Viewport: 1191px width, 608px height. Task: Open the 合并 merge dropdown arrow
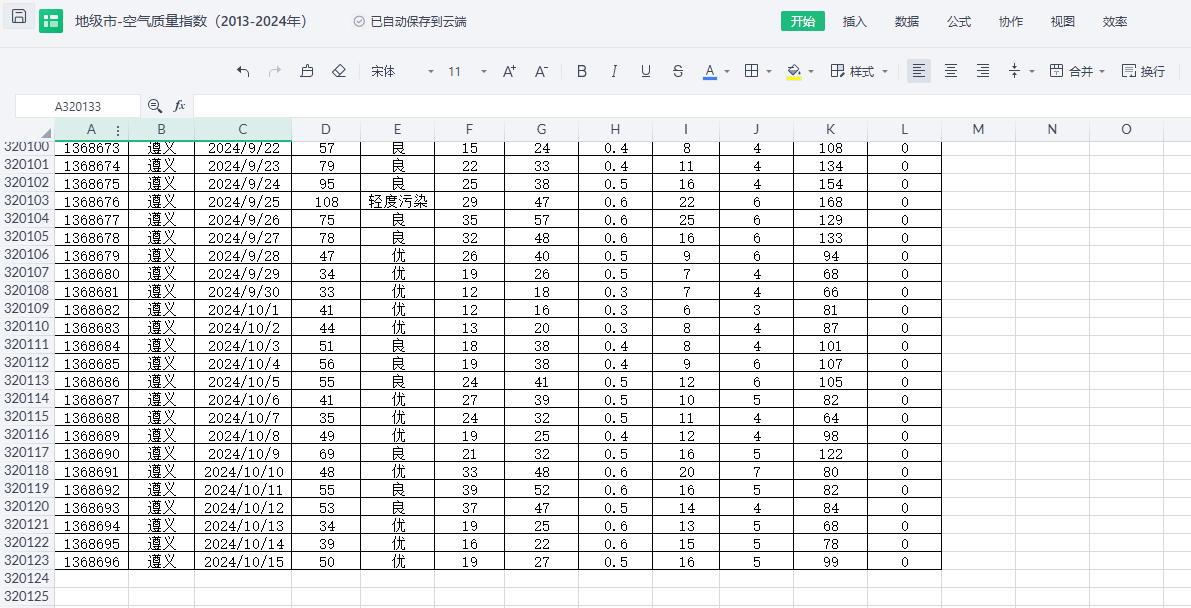1103,71
